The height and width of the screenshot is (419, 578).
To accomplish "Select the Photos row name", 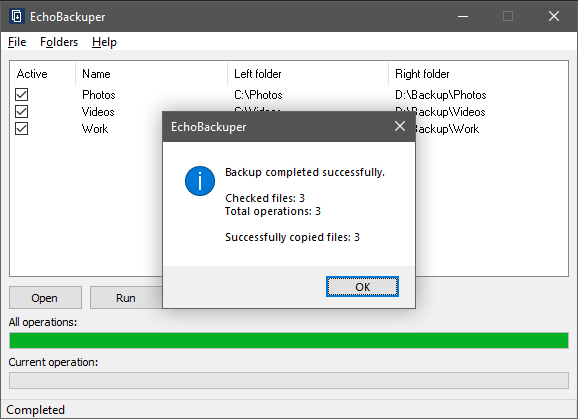I will (99, 95).
